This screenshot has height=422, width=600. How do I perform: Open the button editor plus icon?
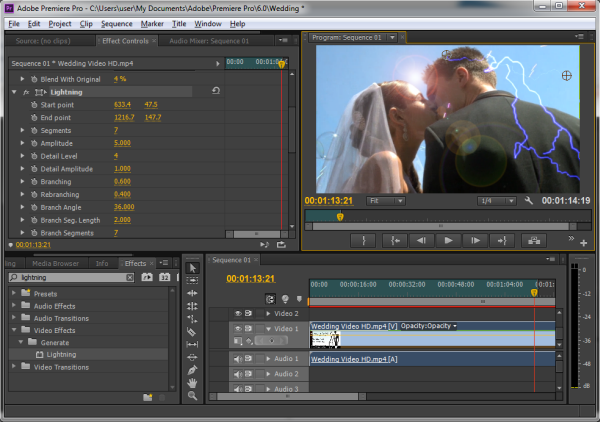(584, 243)
